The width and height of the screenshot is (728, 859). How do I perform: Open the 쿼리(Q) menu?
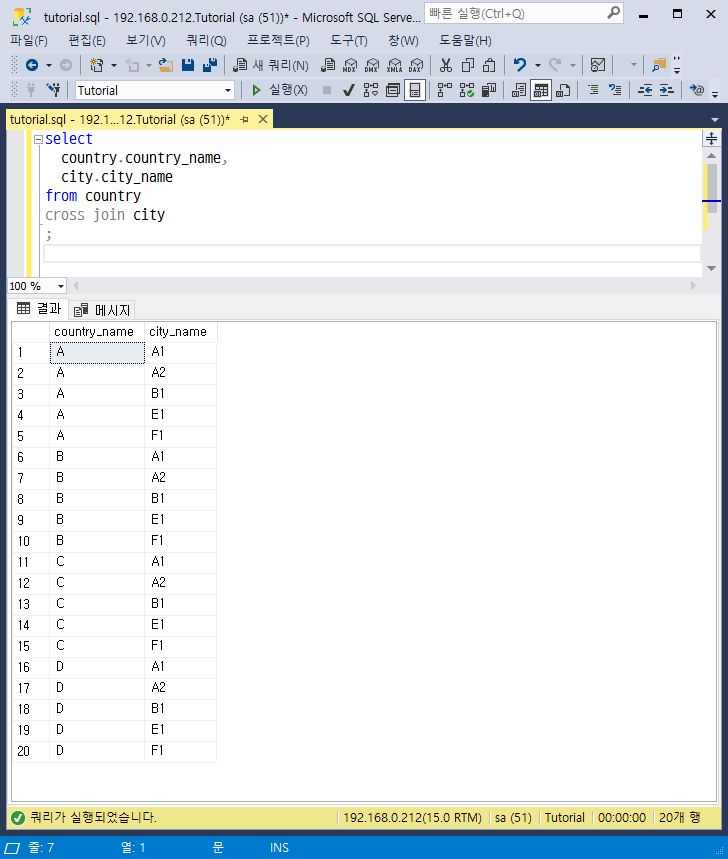pos(206,41)
